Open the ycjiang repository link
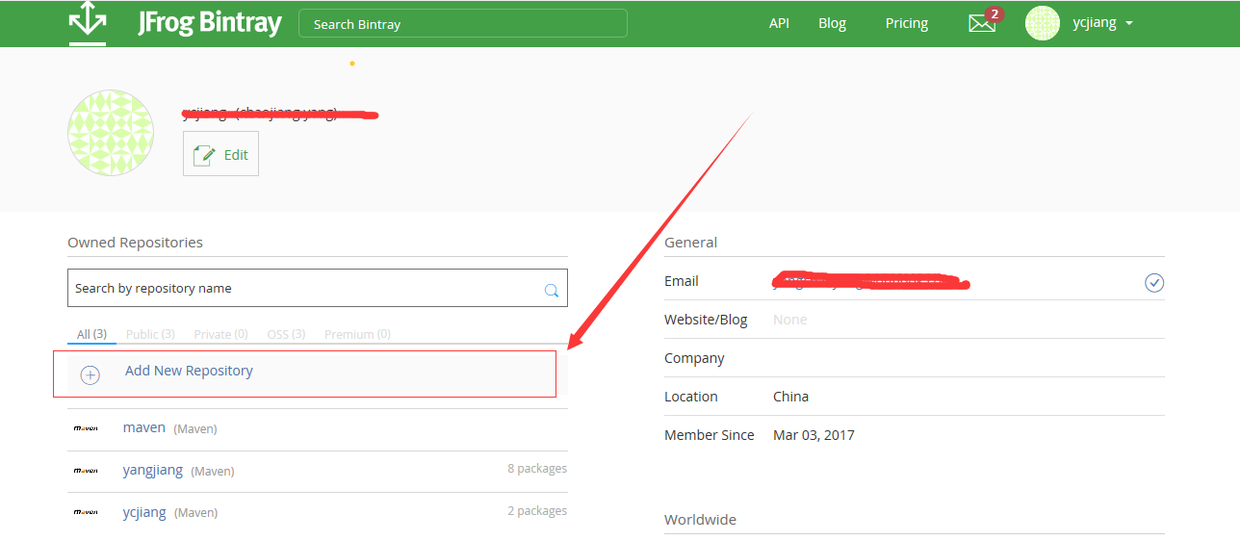Viewport: 1240px width, 541px height. (x=144, y=512)
